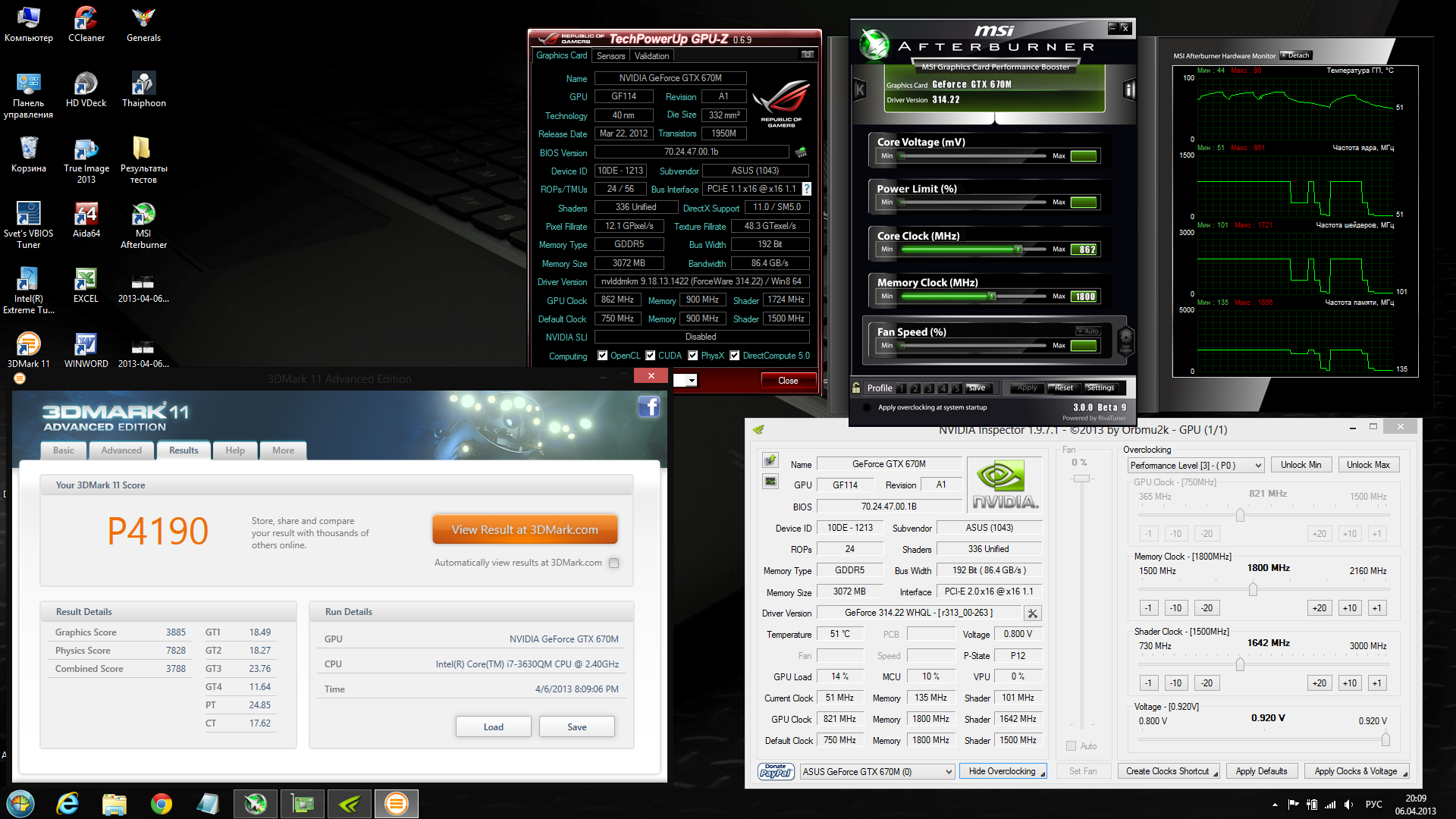Click PayPal Donate button in Inspector
The height and width of the screenshot is (819, 1456).
tap(775, 771)
